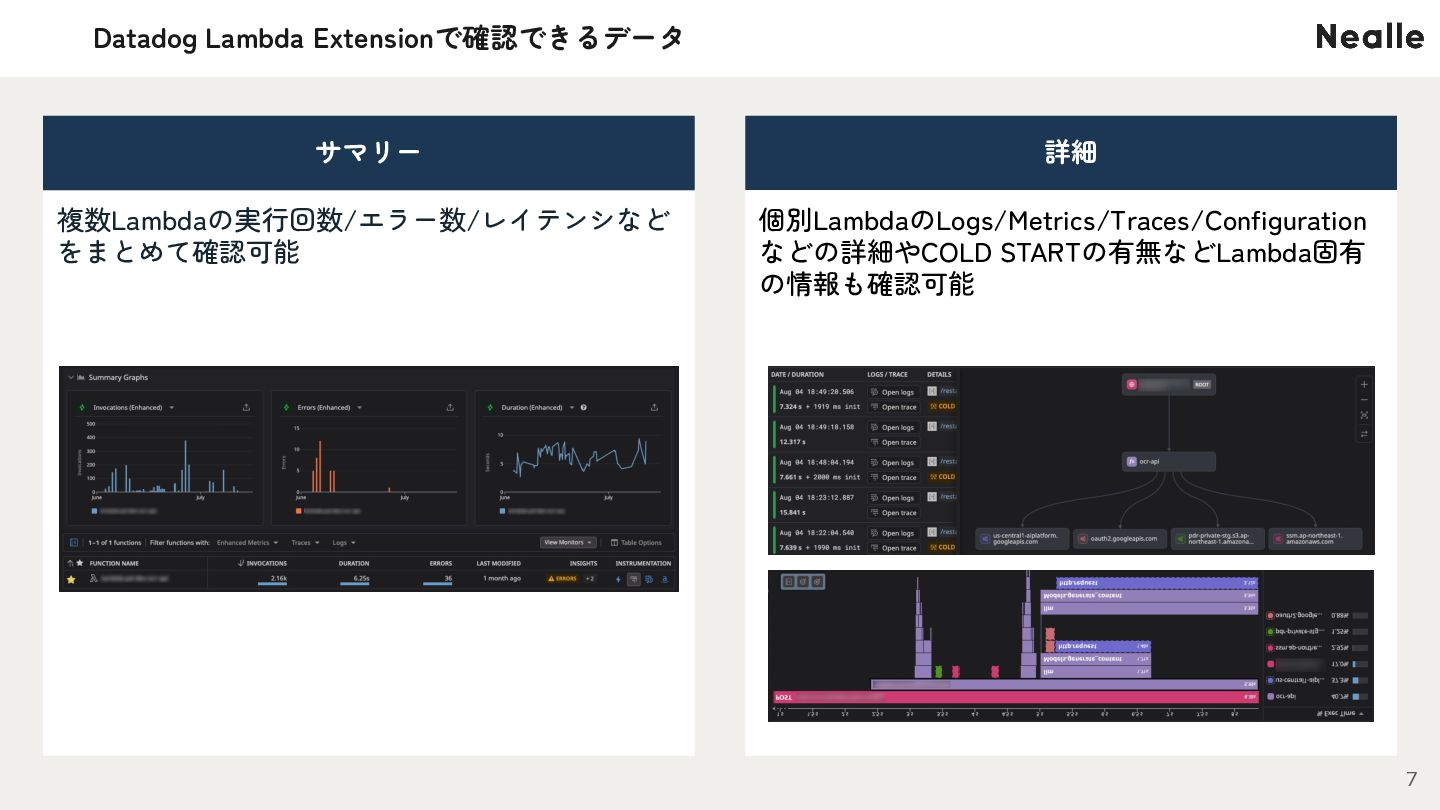Click the third flame graph view toggle icon
The width and height of the screenshot is (1440, 810).
817,581
